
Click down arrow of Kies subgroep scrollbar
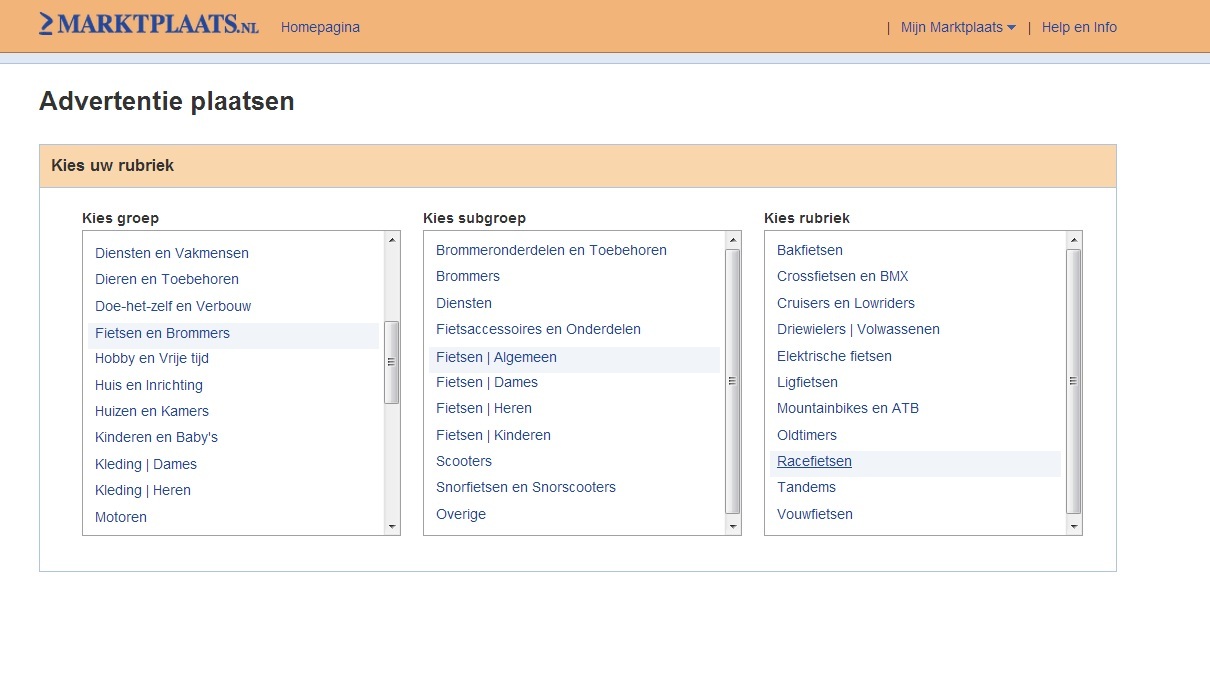tap(733, 526)
